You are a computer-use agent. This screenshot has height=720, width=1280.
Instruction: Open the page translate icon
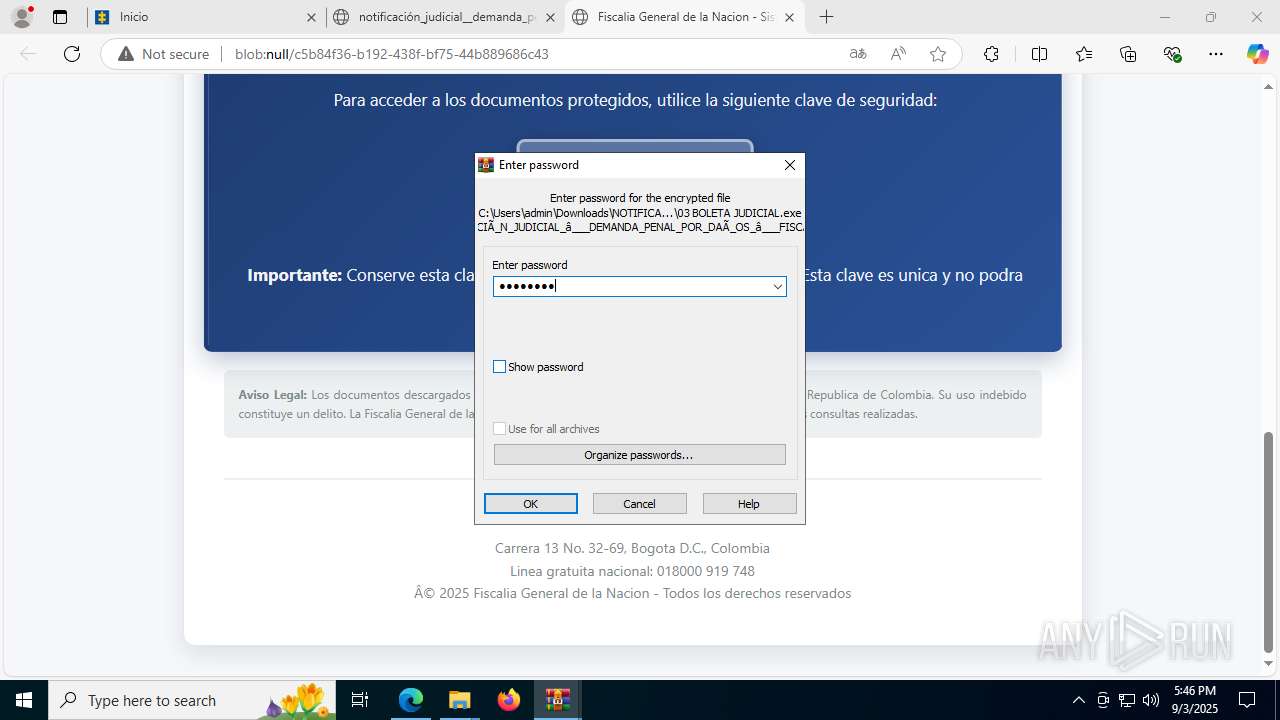point(858,54)
